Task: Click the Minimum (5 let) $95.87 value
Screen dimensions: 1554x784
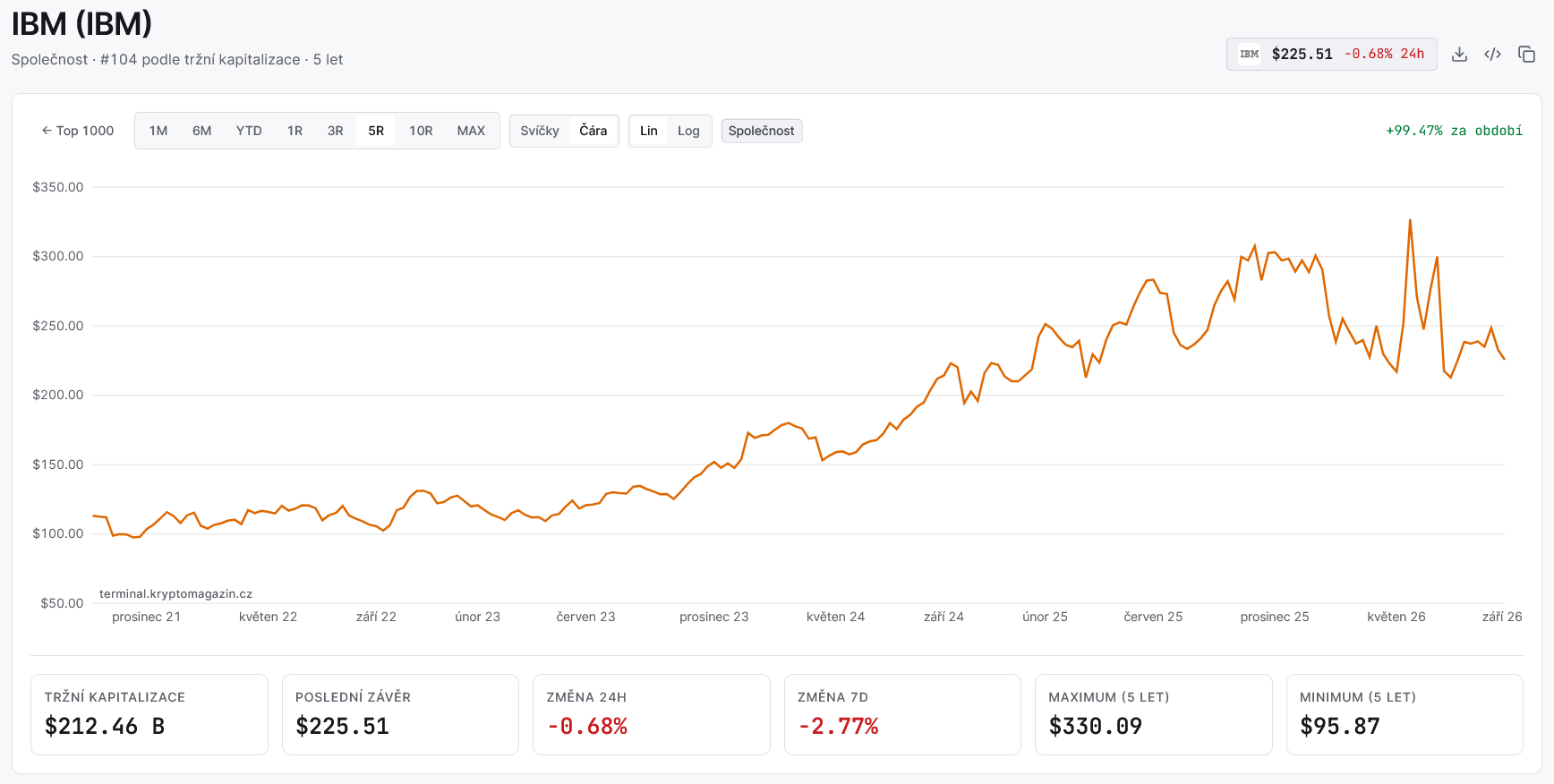Action: coord(1340,727)
